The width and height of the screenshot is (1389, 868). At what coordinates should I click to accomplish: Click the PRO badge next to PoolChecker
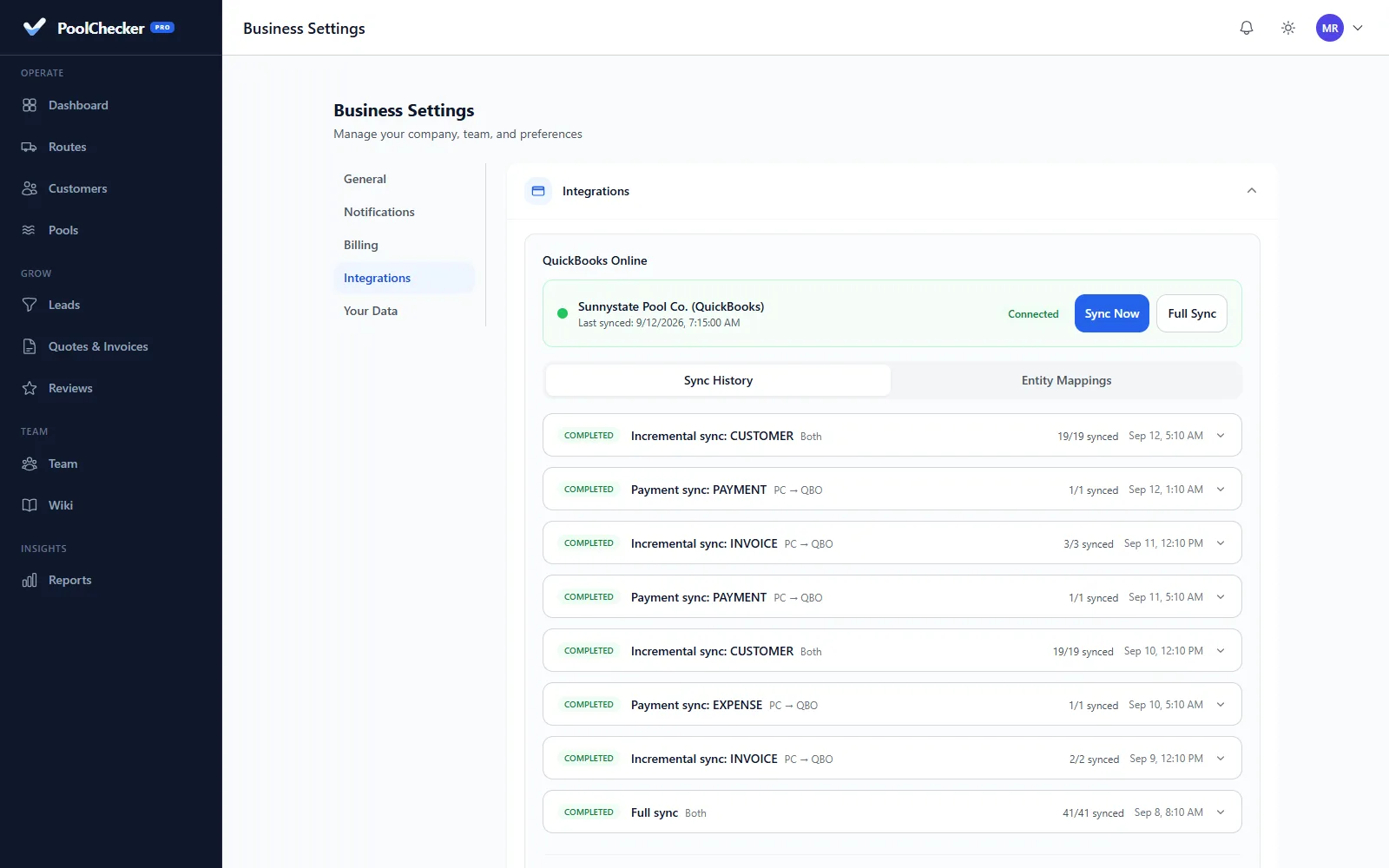pyautogui.click(x=162, y=27)
